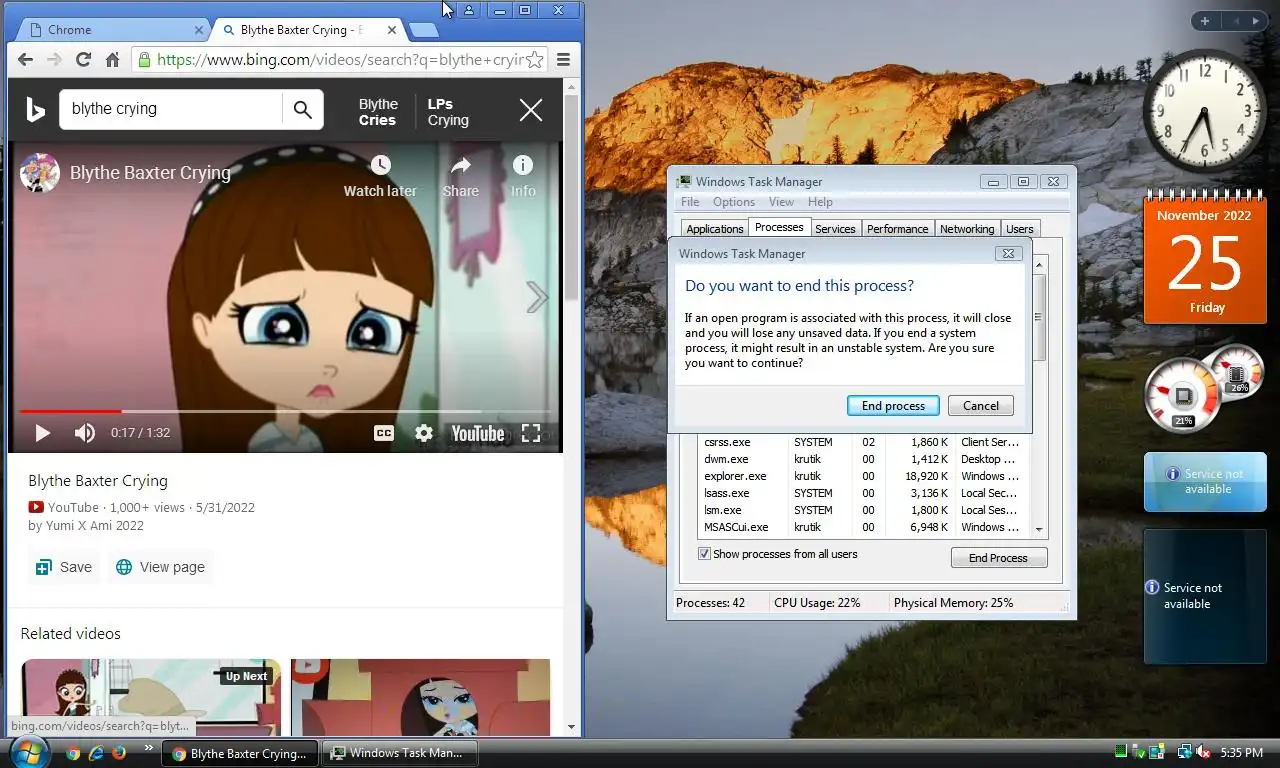Open the Task Manager Options menu

click(x=734, y=202)
